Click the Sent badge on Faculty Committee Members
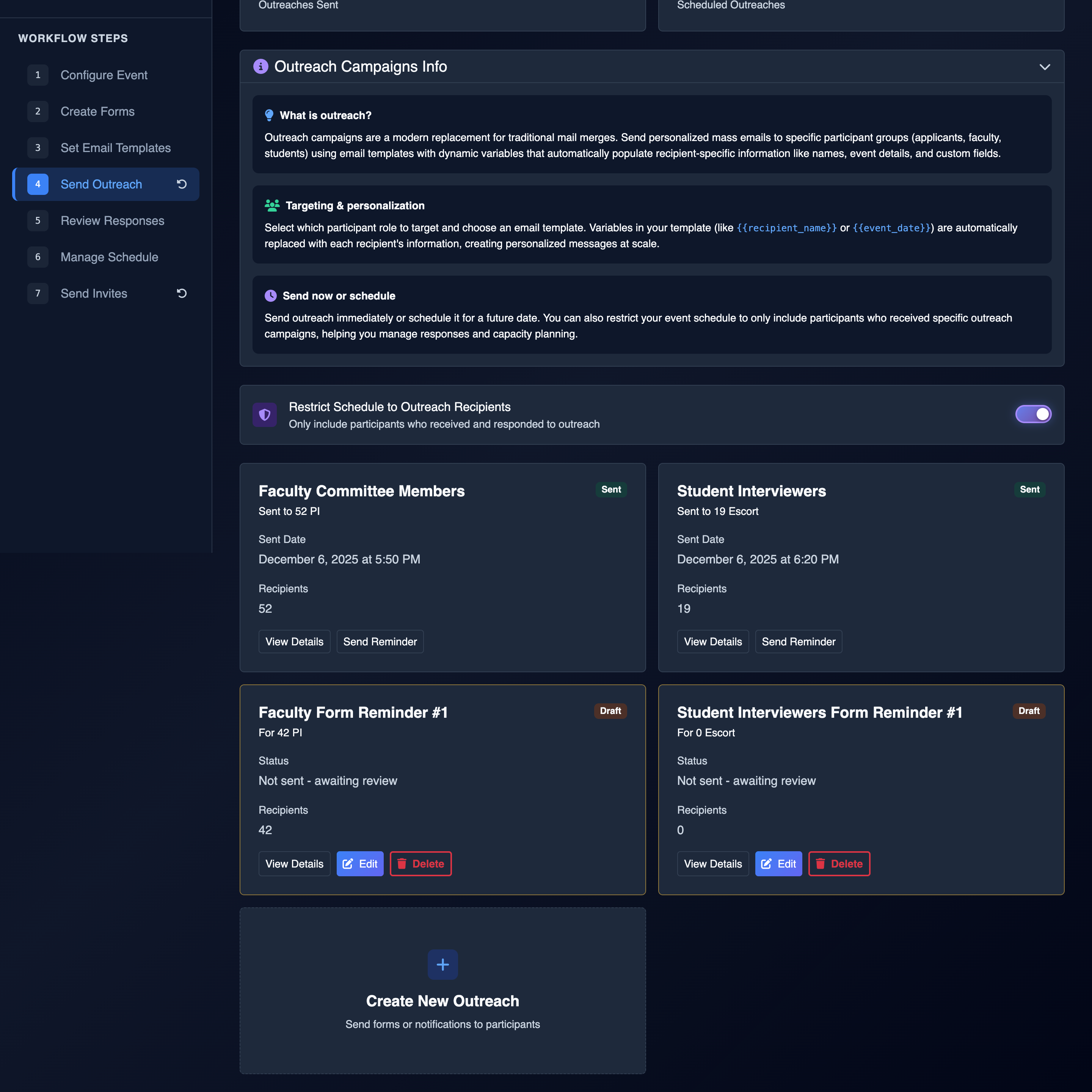The height and width of the screenshot is (1092, 1092). [x=611, y=490]
